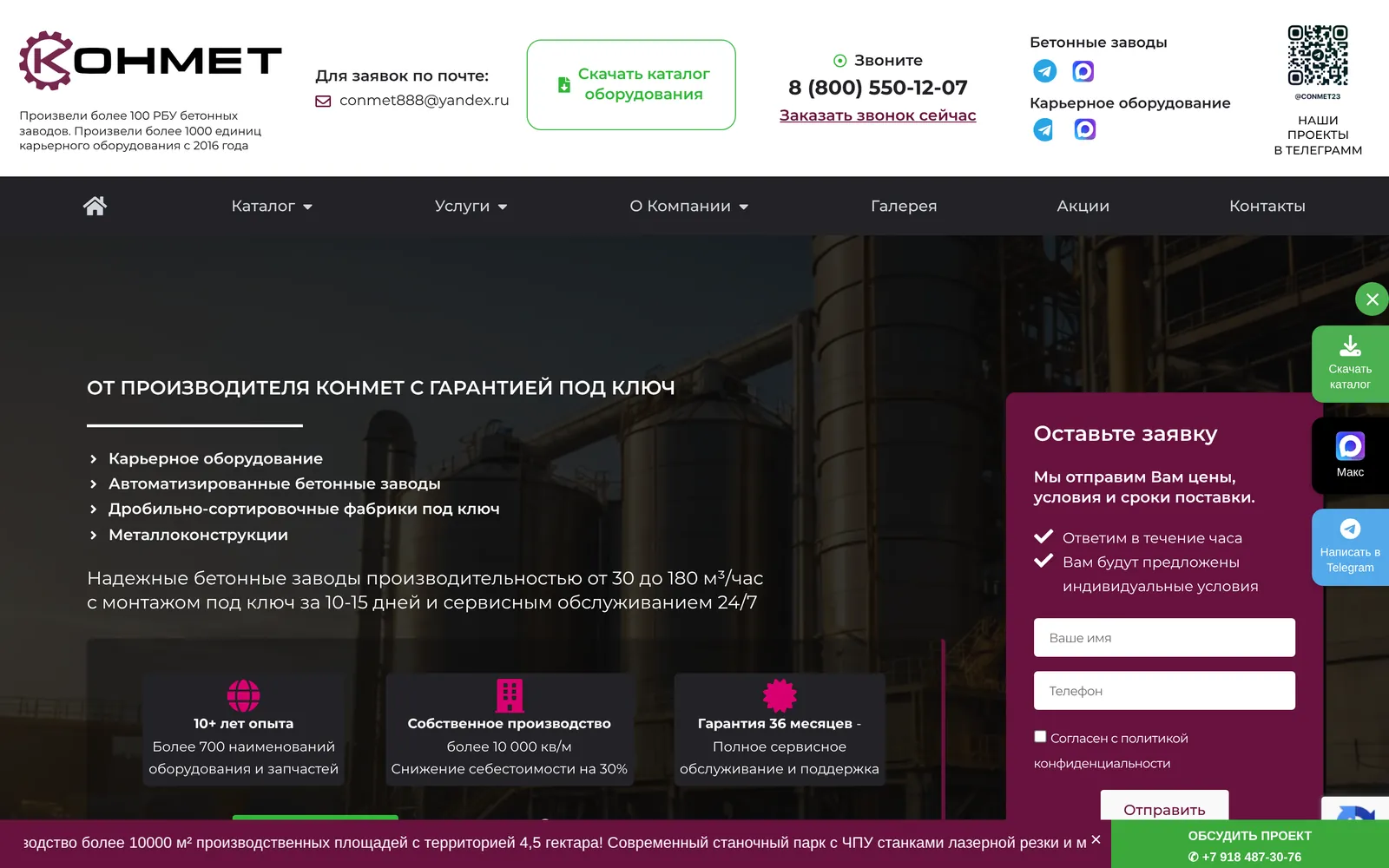The image size is (1389, 868).
Task: Click the Заказать звонок сейчас link
Action: 878,115
